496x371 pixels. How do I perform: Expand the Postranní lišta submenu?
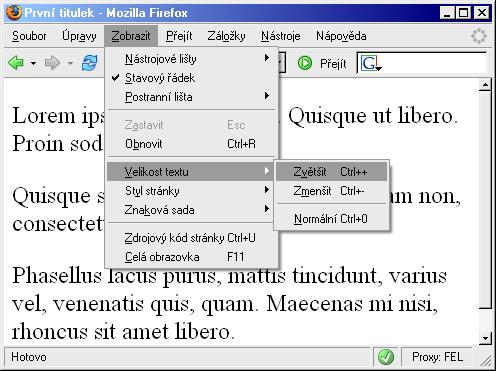coord(191,97)
